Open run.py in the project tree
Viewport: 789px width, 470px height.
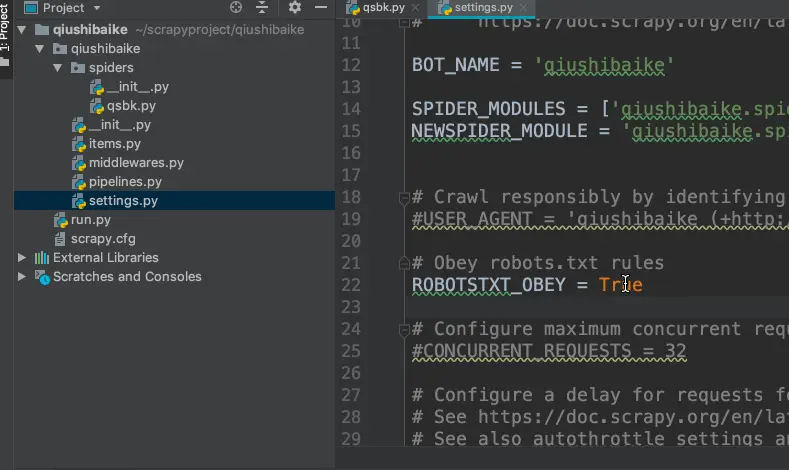click(x=91, y=220)
